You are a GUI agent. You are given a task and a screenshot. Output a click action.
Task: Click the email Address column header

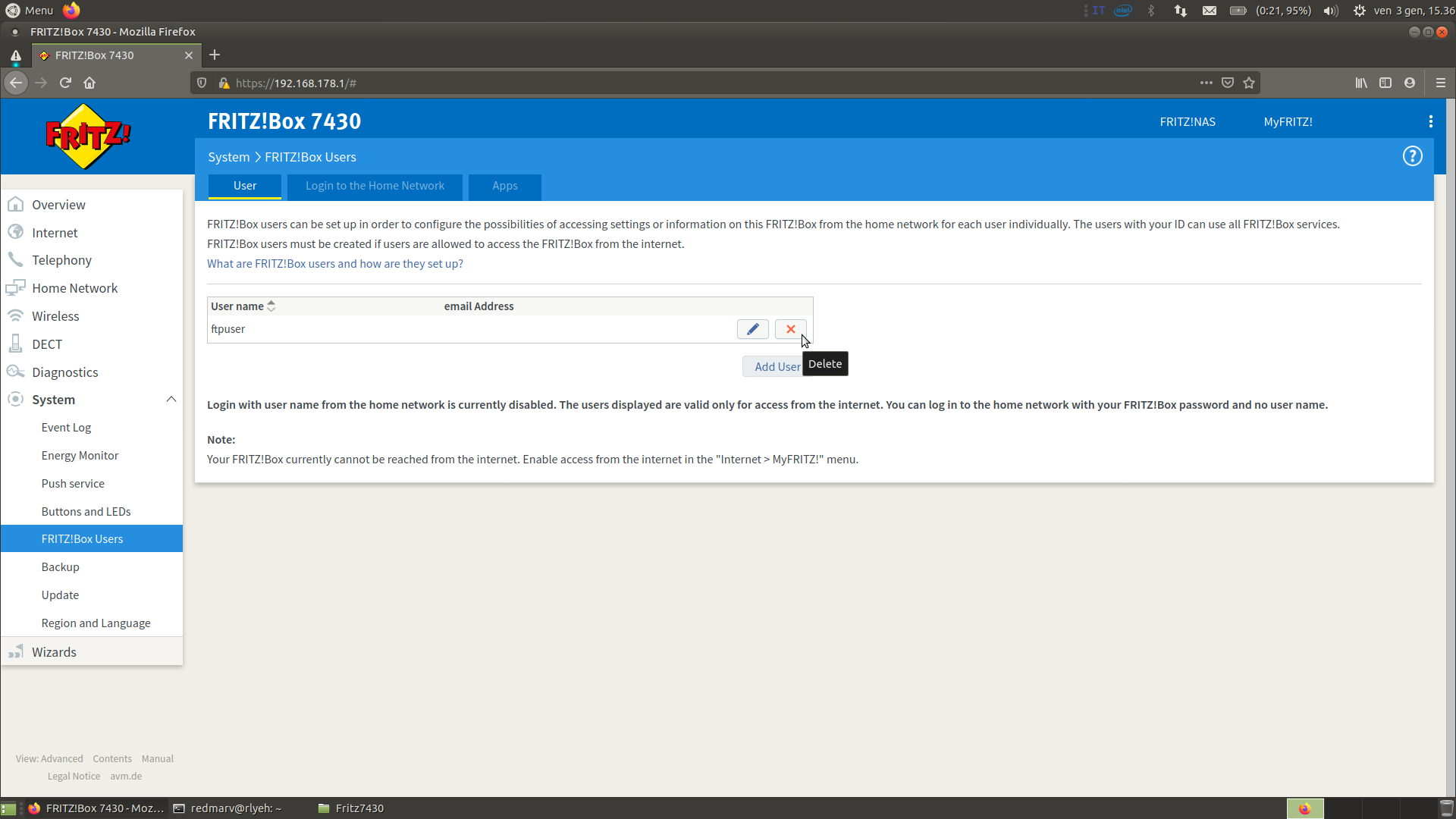pyautogui.click(x=479, y=306)
